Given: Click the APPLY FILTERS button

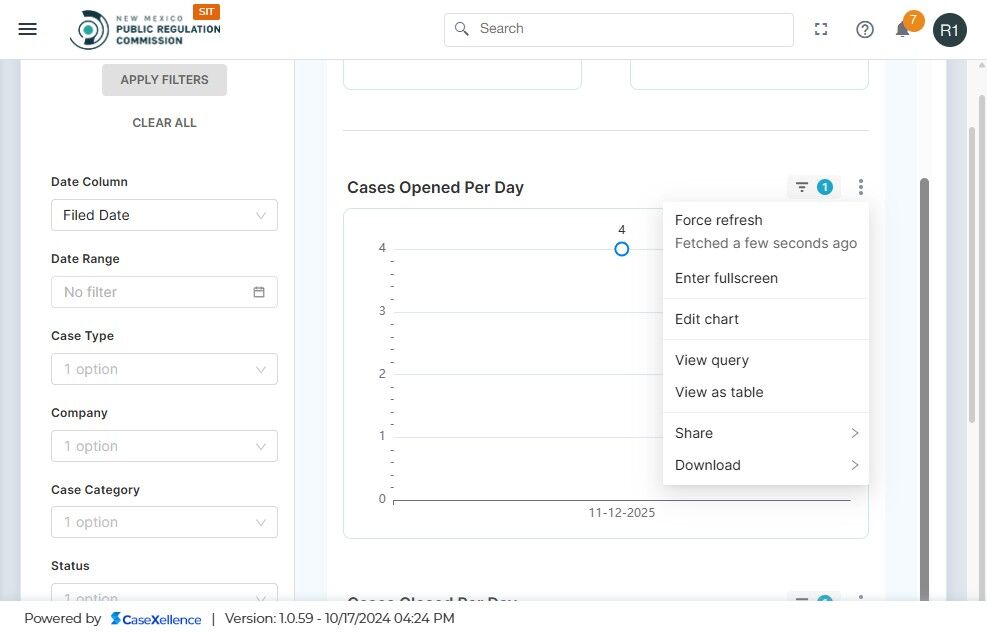Looking at the screenshot, I should [164, 80].
